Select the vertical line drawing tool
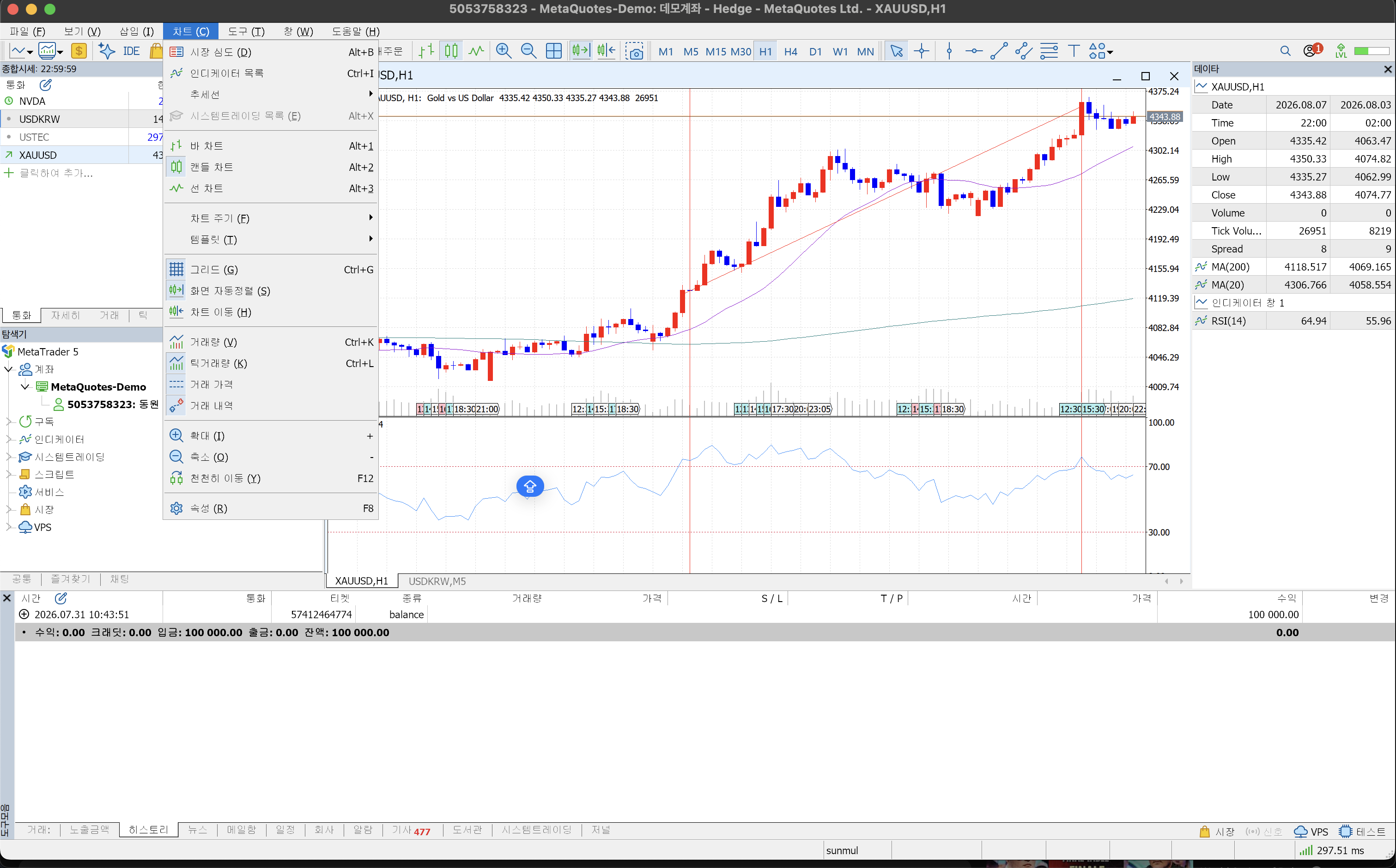This screenshot has height=868, width=1396. click(949, 51)
